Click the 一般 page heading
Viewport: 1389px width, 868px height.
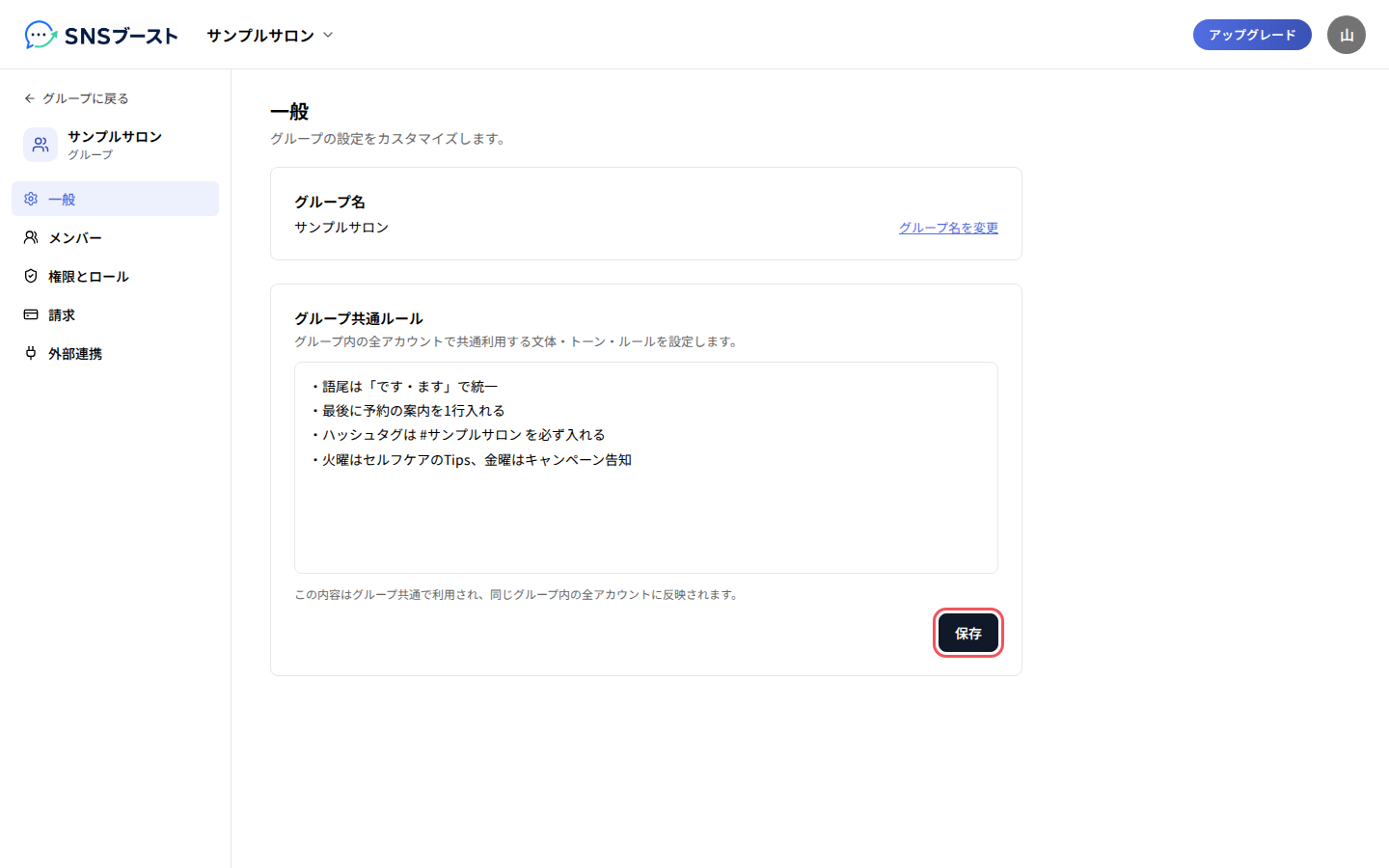coord(289,112)
